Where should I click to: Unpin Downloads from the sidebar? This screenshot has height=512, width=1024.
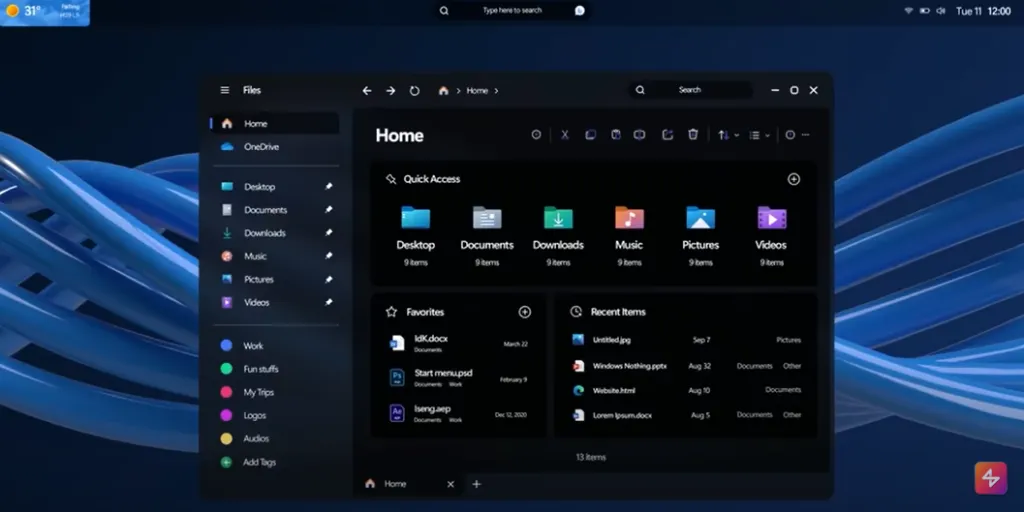(328, 232)
